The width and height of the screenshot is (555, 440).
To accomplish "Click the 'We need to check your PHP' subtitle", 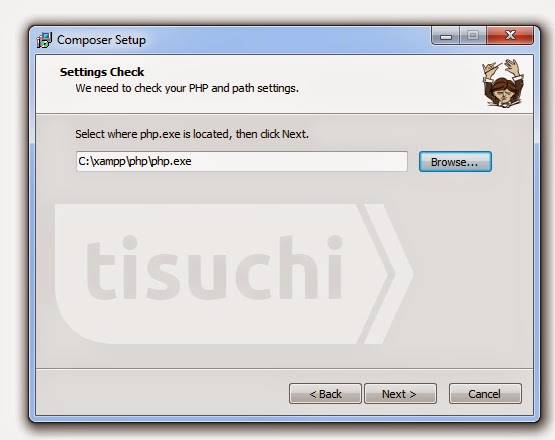I will tap(187, 88).
